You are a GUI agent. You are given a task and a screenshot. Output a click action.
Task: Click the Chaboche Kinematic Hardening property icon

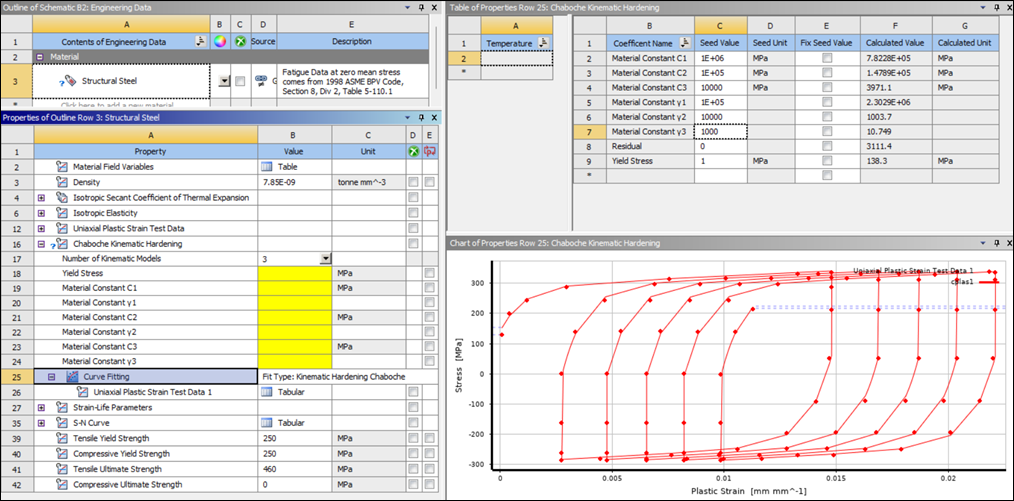(61, 244)
